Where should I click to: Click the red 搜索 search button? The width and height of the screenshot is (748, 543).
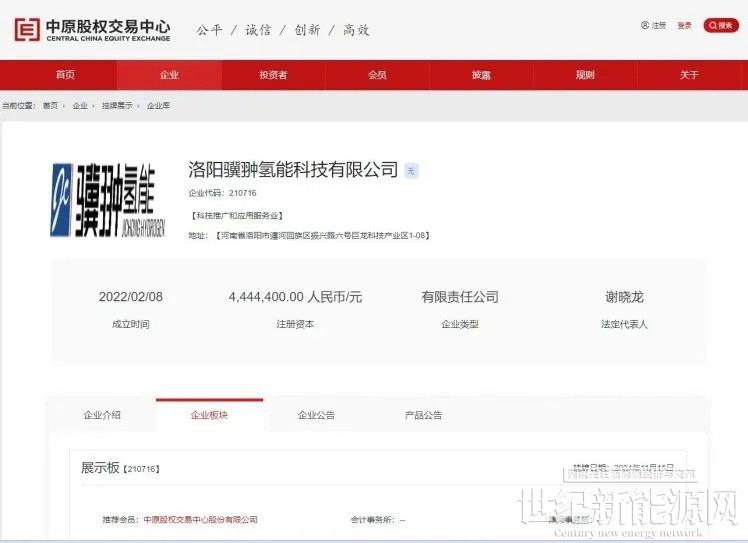(x=721, y=25)
